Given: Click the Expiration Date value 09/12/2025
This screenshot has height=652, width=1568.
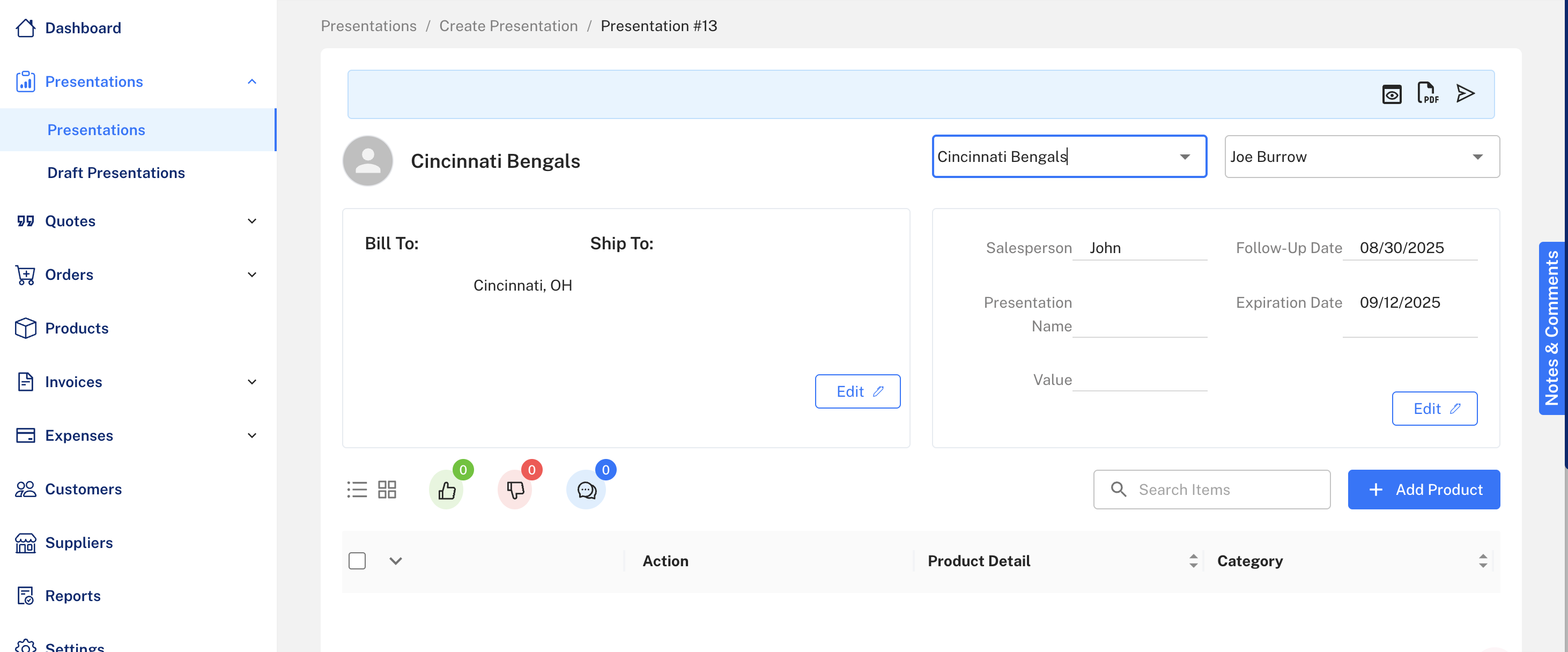Looking at the screenshot, I should (x=1400, y=303).
